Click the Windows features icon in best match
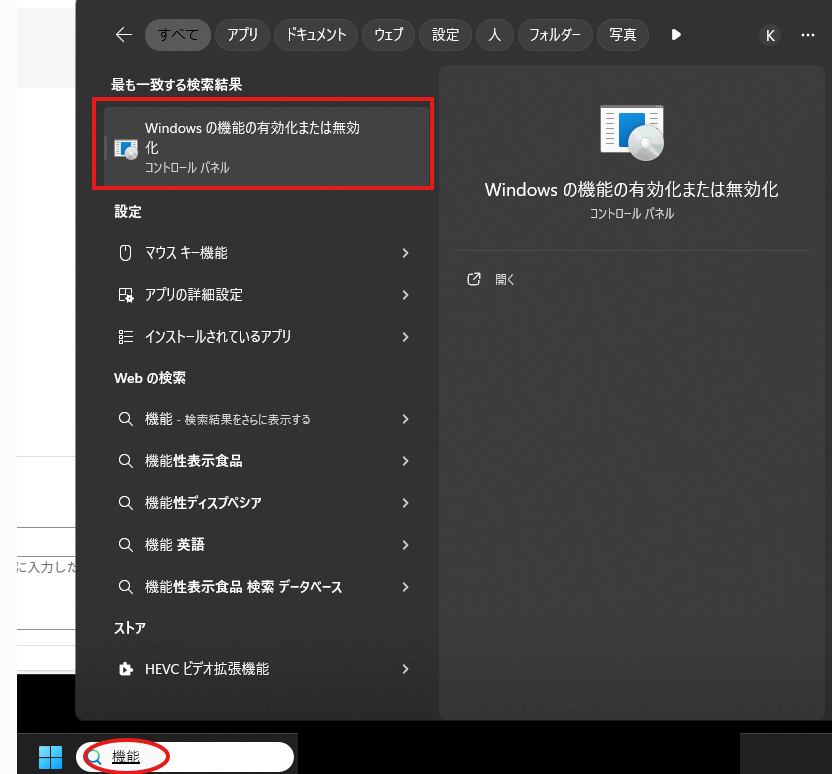This screenshot has width=832, height=774. coord(126,149)
